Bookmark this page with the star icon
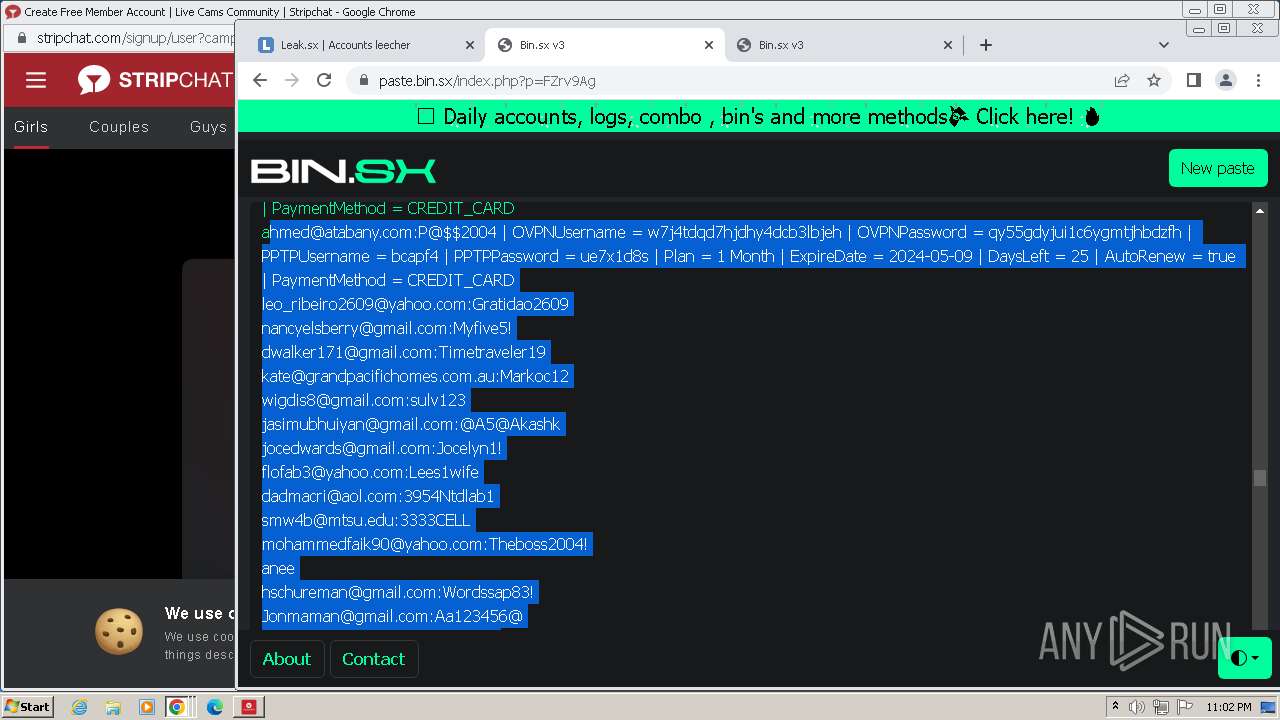 coord(1154,80)
